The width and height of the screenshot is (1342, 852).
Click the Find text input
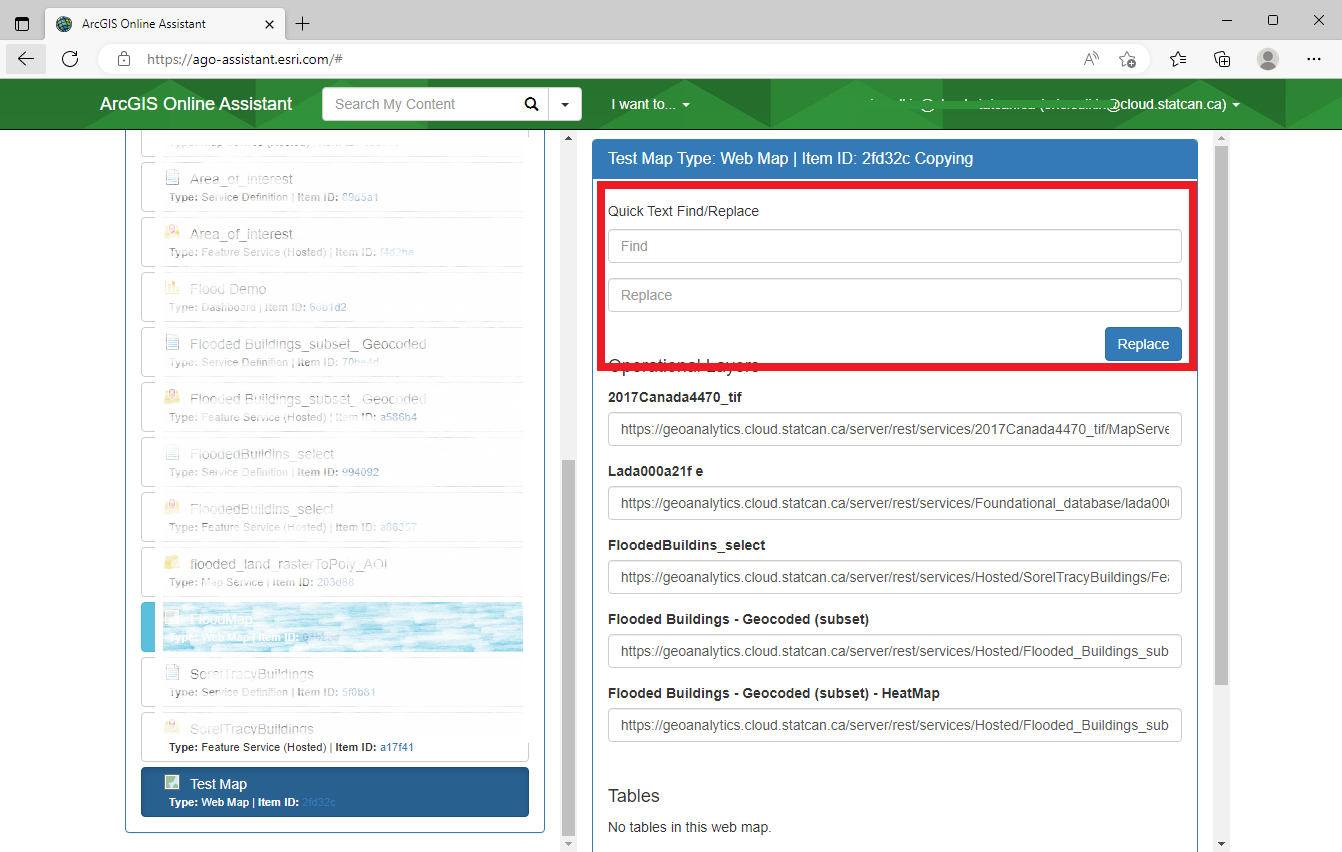pyautogui.click(x=895, y=246)
